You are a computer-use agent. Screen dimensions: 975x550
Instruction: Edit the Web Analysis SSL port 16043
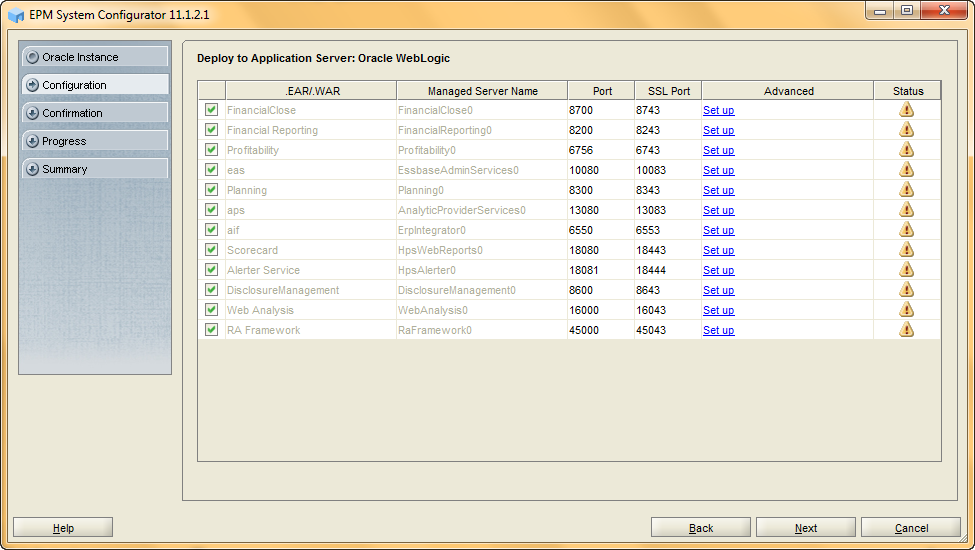coord(668,309)
